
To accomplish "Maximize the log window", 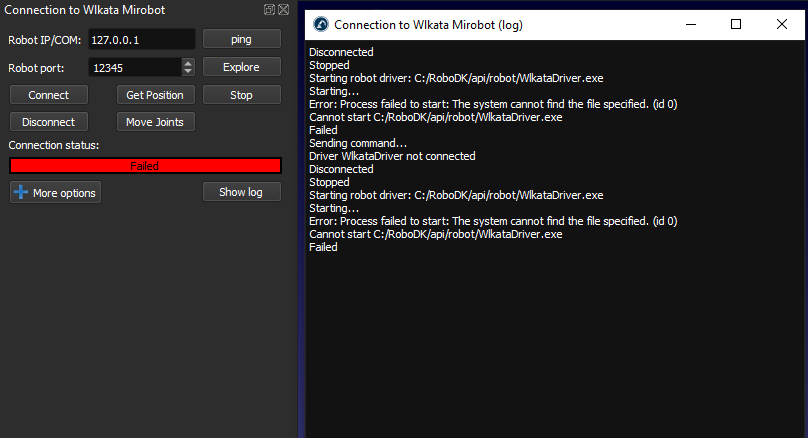I will point(736,24).
